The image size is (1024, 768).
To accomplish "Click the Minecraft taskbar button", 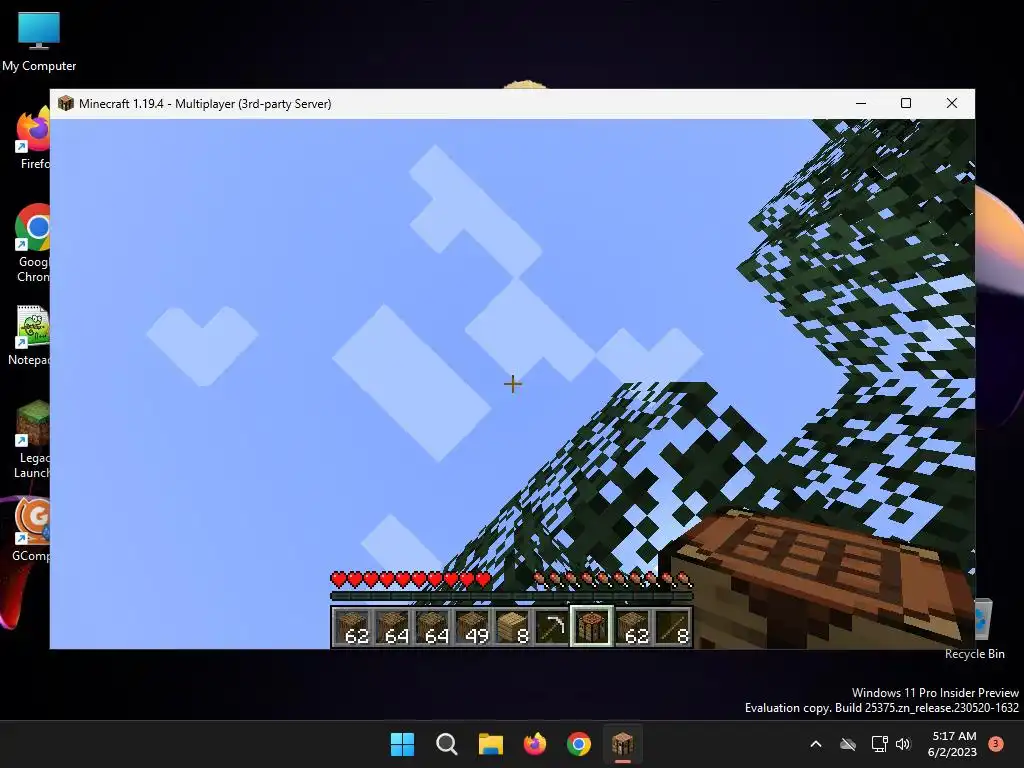I will 622,744.
